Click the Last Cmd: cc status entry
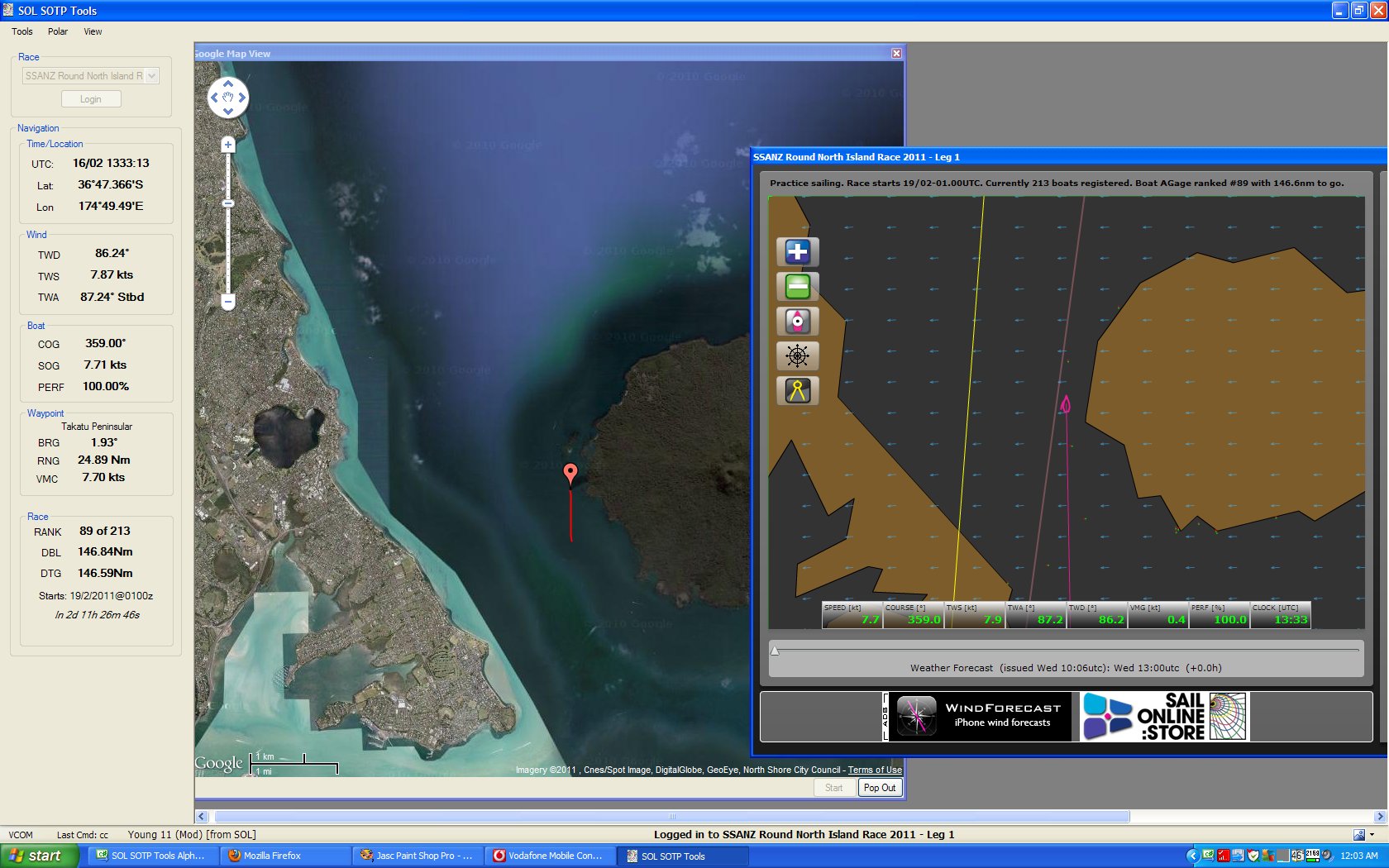 click(83, 835)
